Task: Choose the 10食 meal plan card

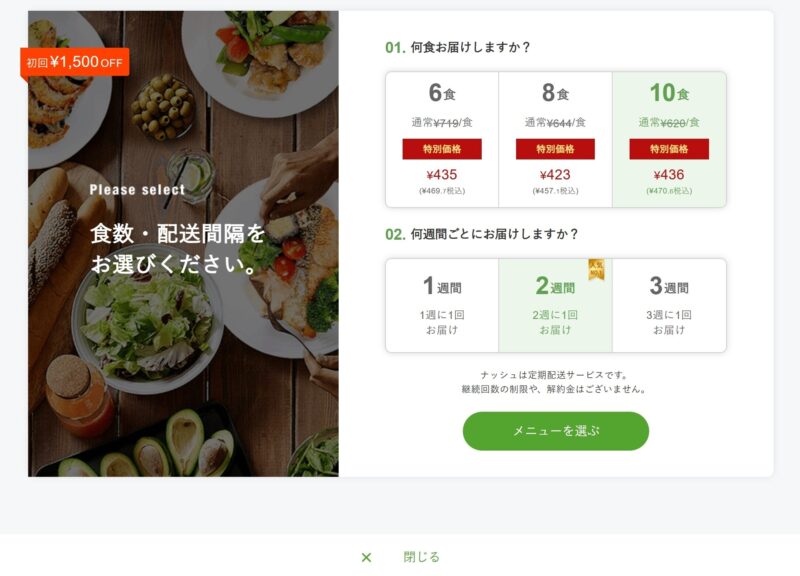Action: pos(669,139)
